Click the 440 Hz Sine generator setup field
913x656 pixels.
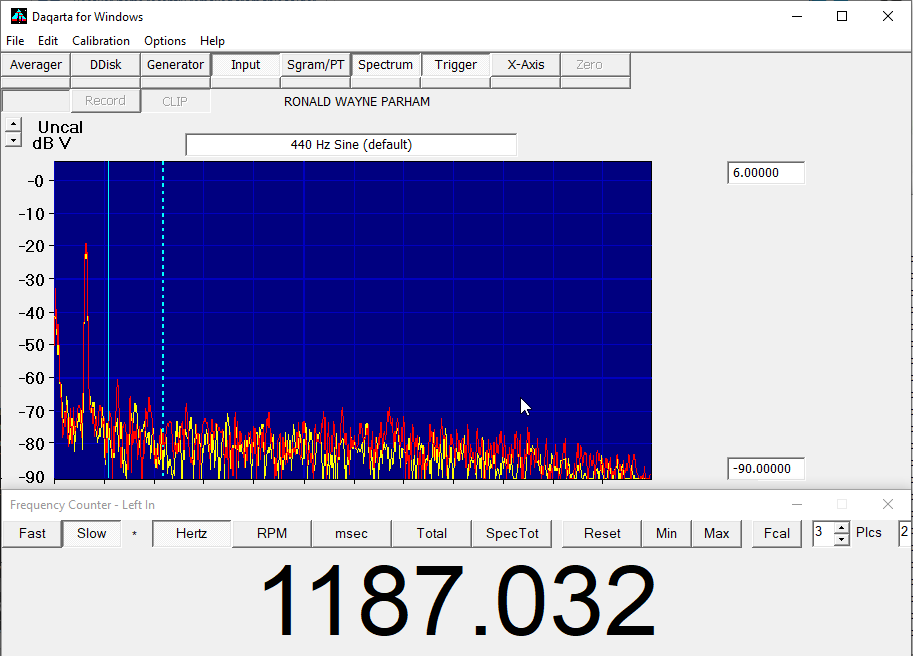click(351, 145)
